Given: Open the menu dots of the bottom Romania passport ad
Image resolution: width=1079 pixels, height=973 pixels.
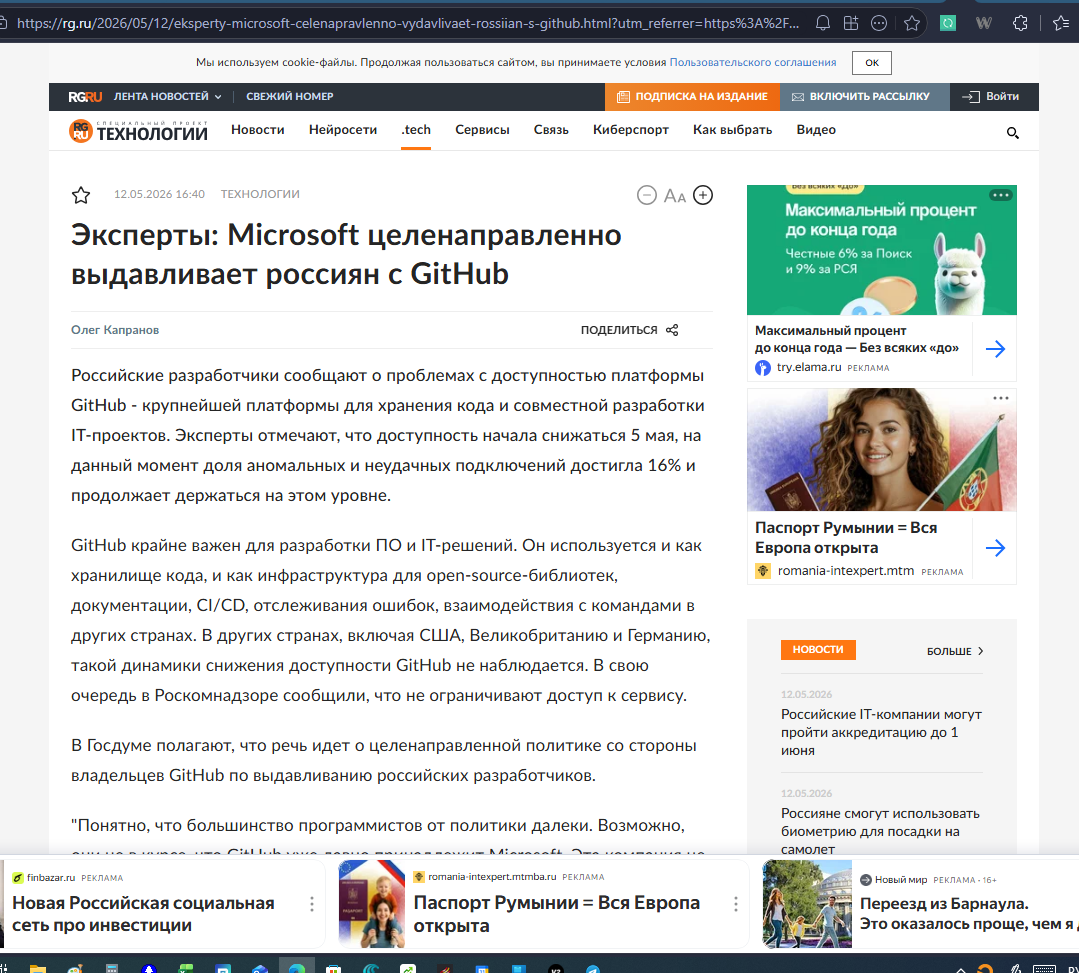Looking at the screenshot, I should pyautogui.click(x=736, y=904).
